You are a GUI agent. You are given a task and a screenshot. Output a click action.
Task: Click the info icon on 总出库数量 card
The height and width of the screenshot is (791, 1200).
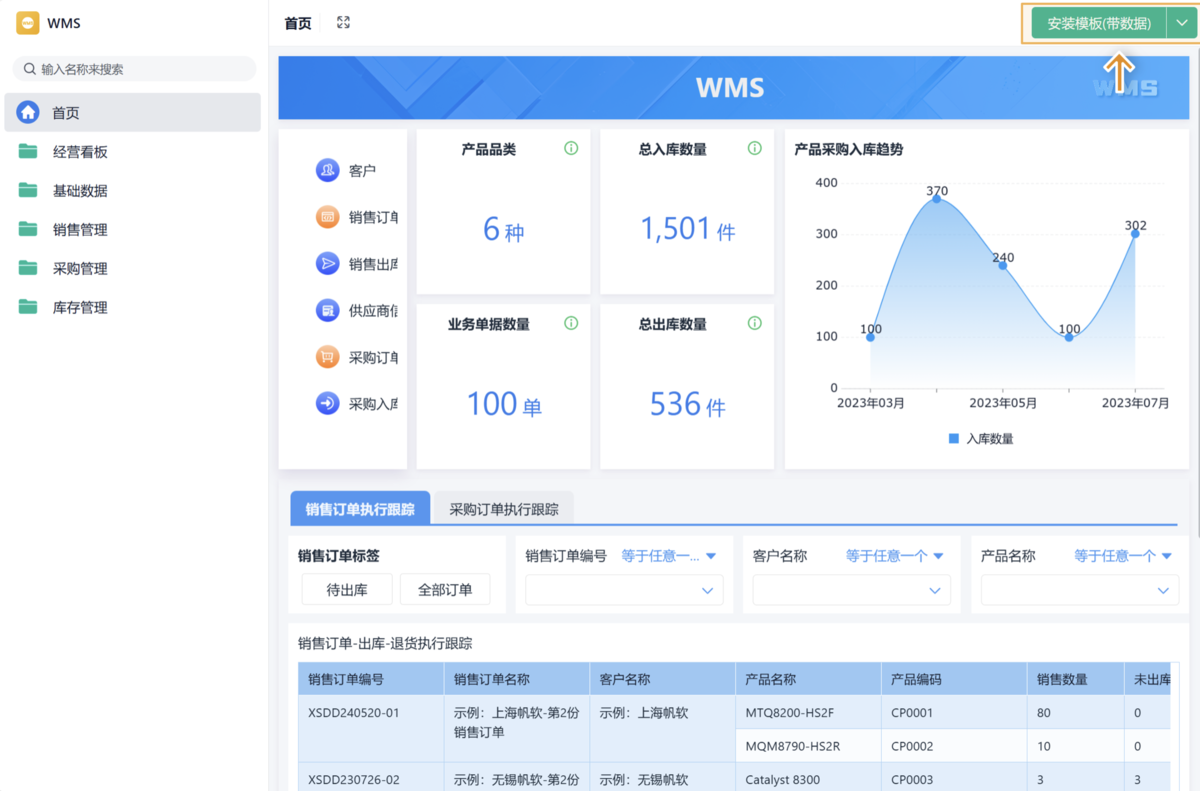[755, 323]
